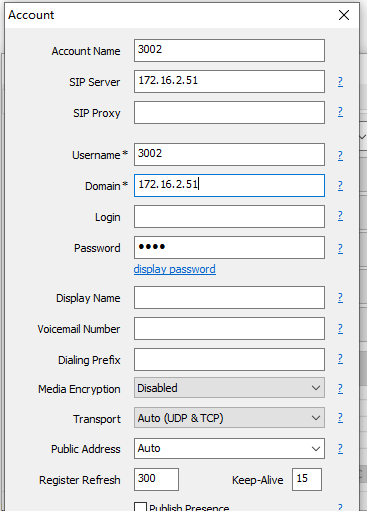This screenshot has width=367, height=511.
Task: Click the Password field
Action: 229,247
